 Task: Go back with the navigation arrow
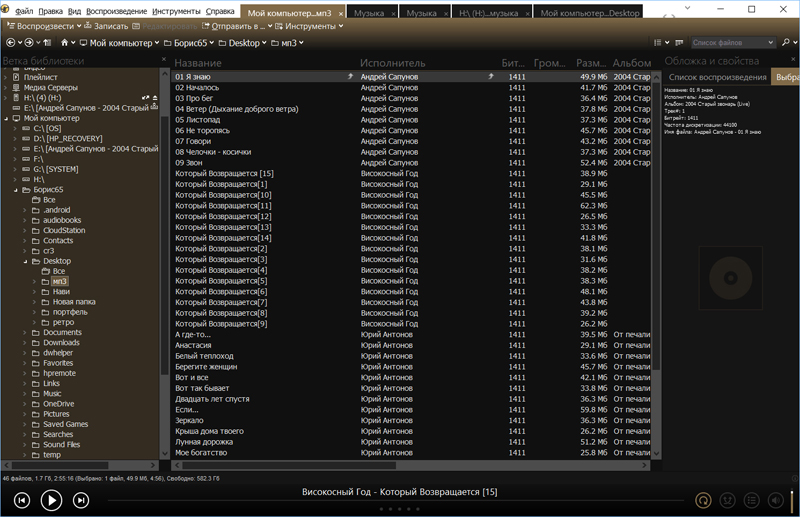coord(10,43)
